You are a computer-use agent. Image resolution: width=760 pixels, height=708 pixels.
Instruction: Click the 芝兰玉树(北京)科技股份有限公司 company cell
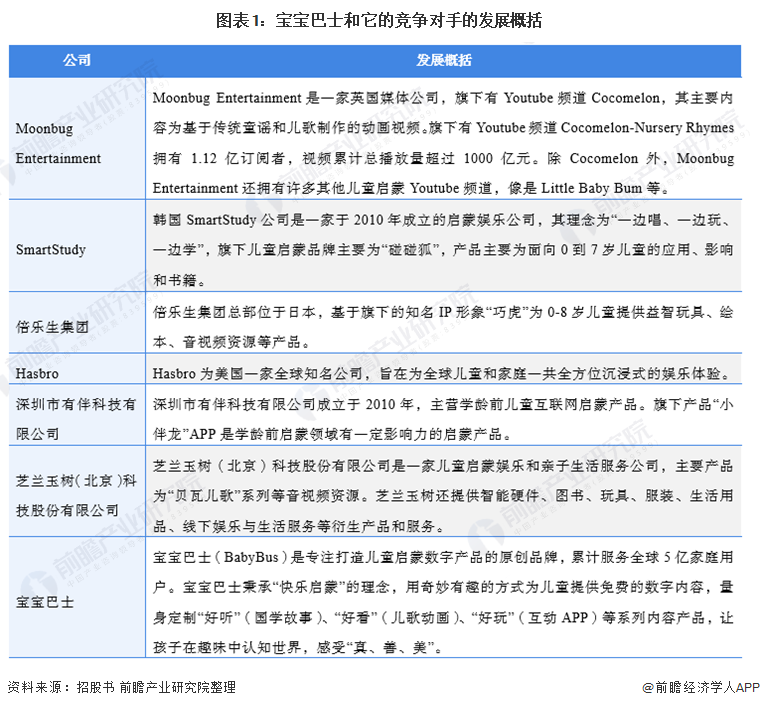pos(77,491)
